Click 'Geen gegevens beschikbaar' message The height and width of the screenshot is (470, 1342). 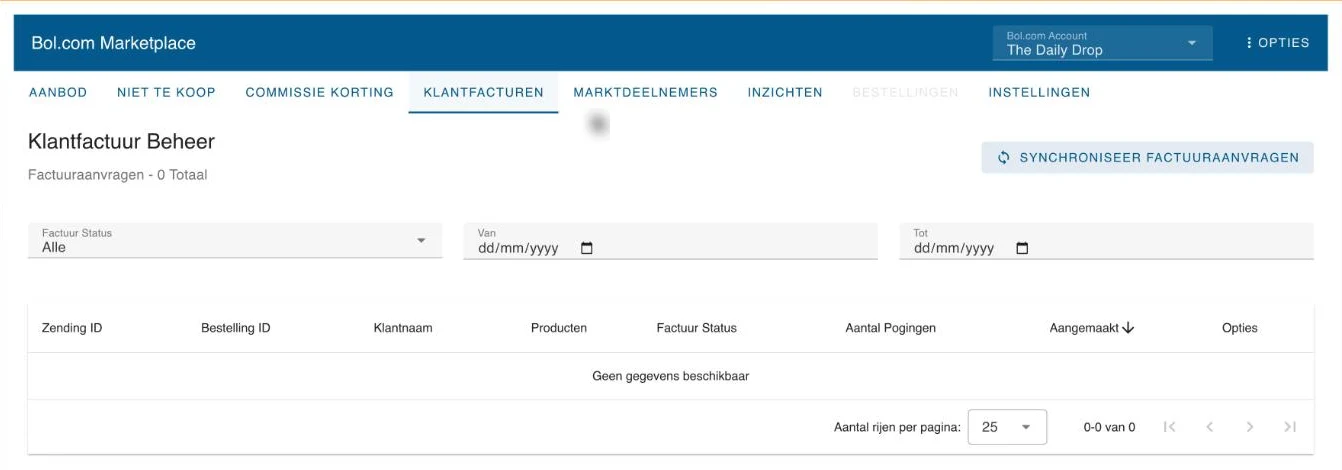(671, 377)
